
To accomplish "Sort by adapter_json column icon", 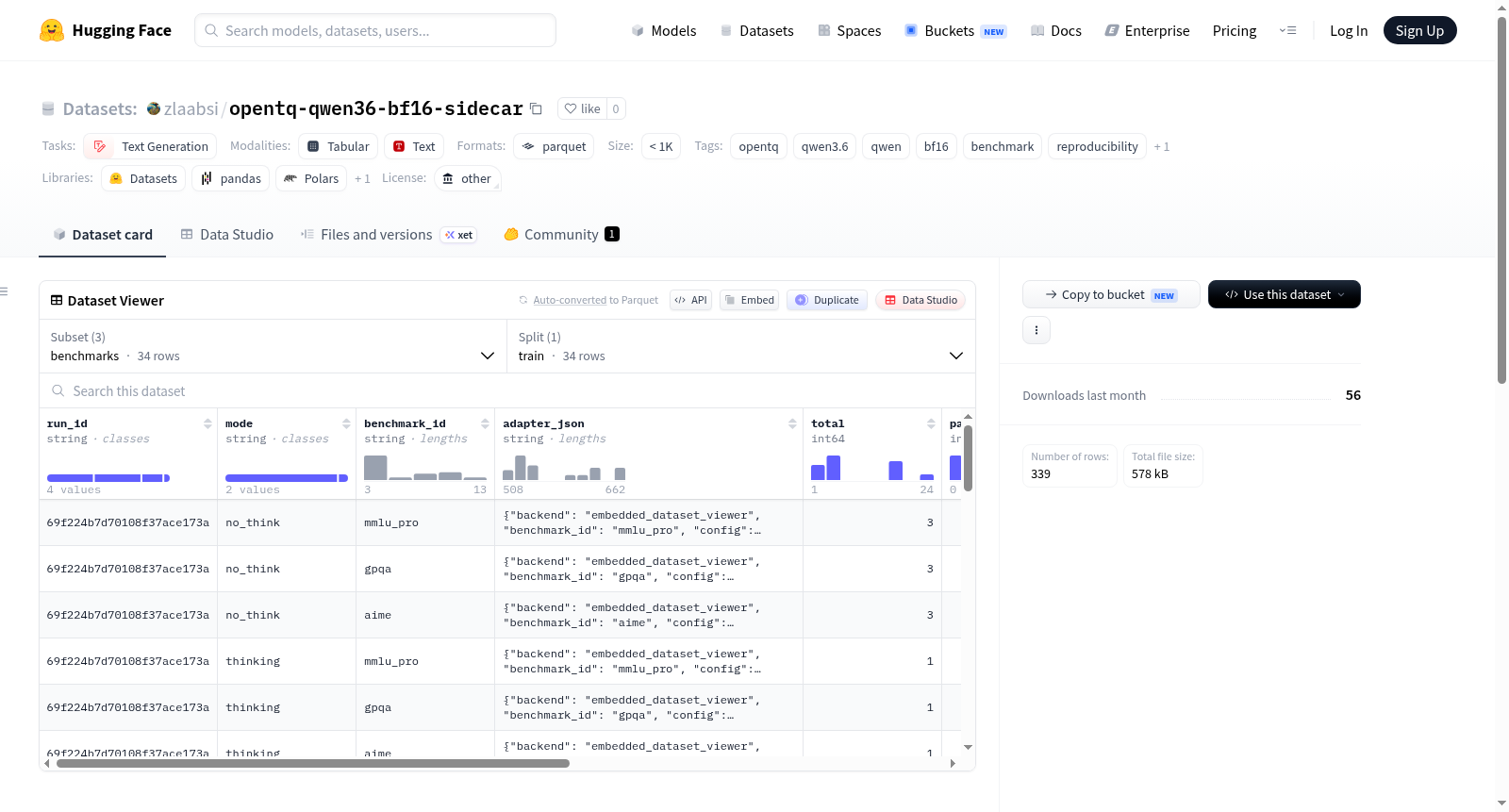I will [792, 423].
